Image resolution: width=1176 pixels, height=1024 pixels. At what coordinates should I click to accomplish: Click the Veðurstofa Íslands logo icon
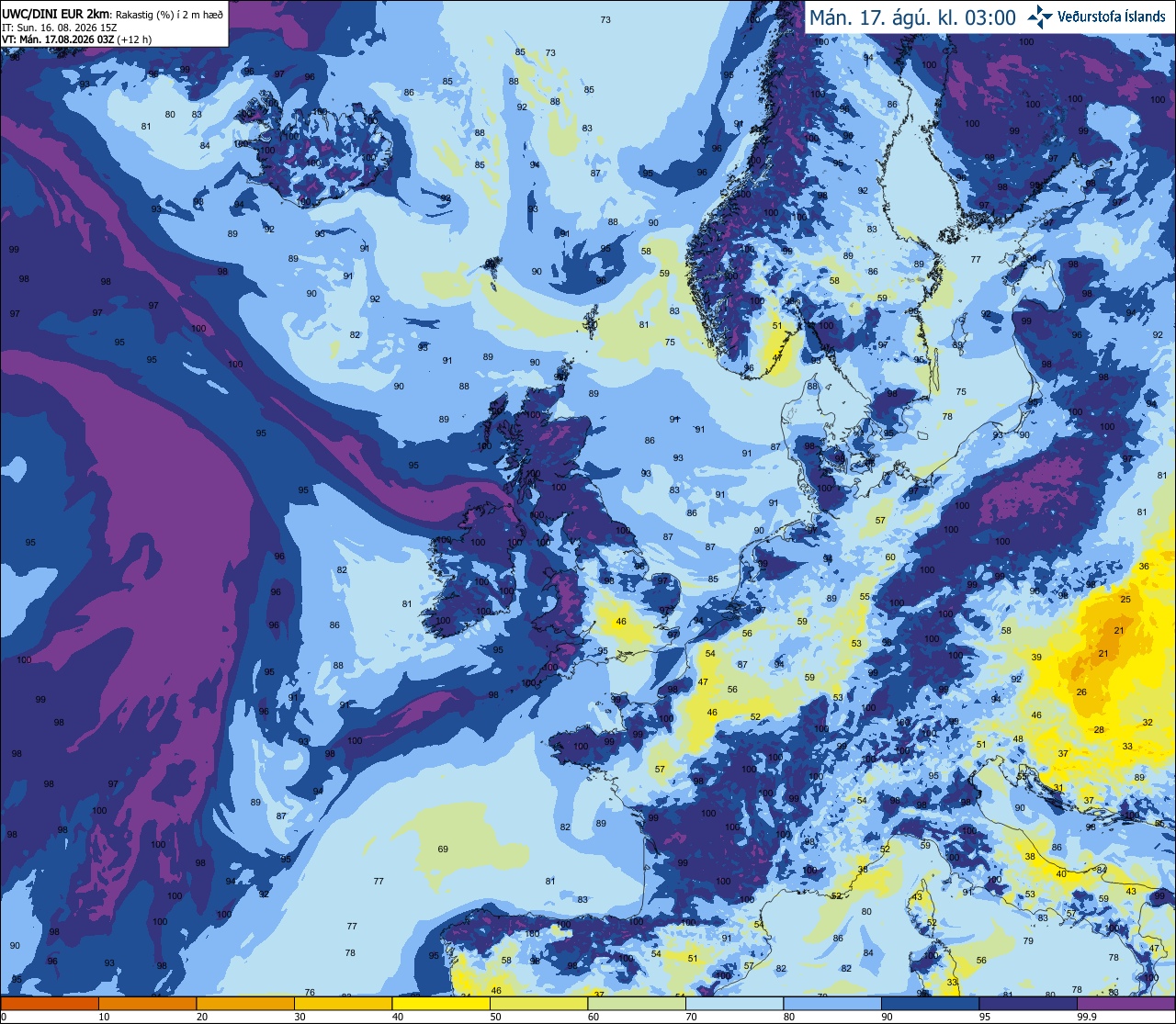(x=1040, y=16)
